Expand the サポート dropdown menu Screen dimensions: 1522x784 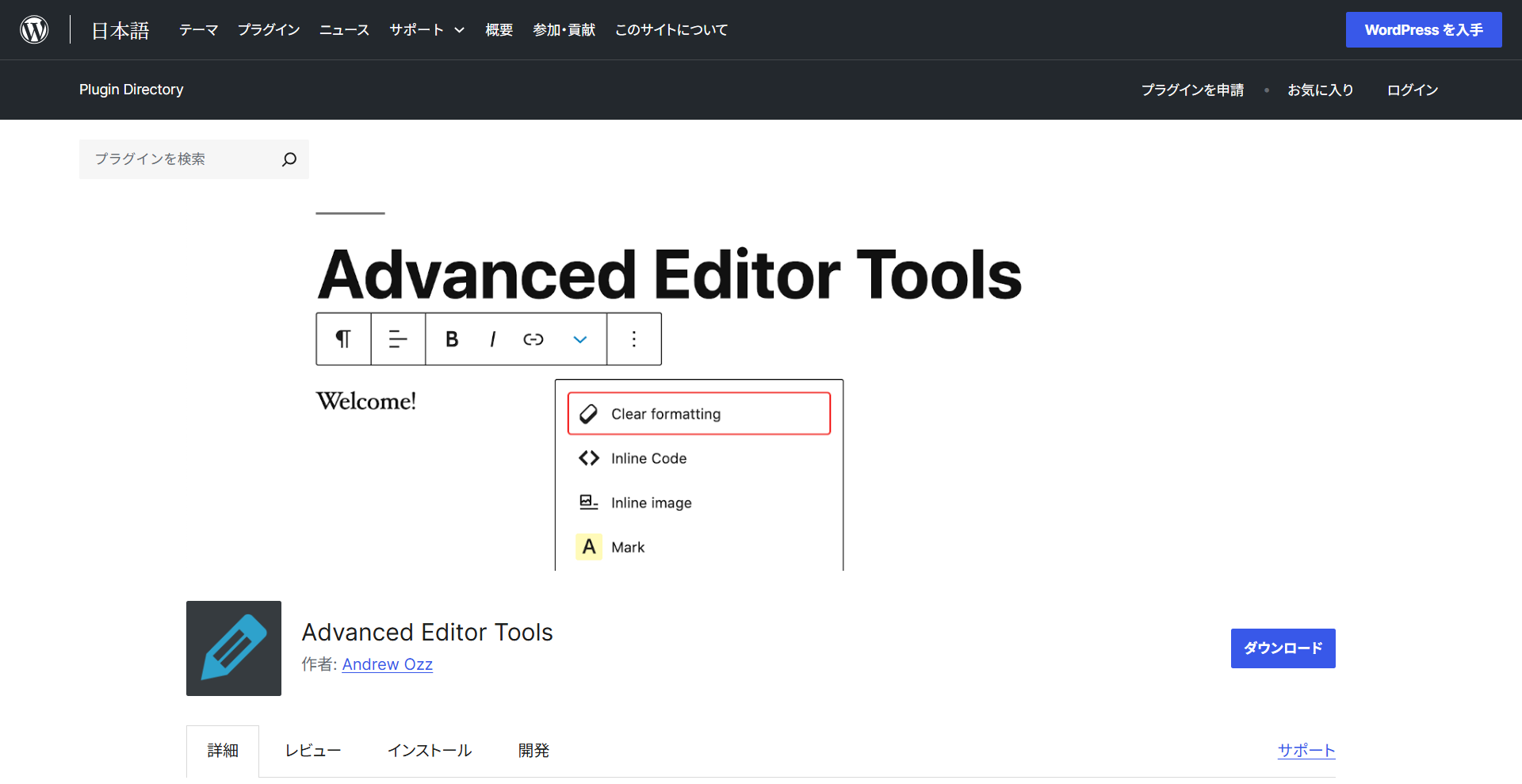click(426, 30)
